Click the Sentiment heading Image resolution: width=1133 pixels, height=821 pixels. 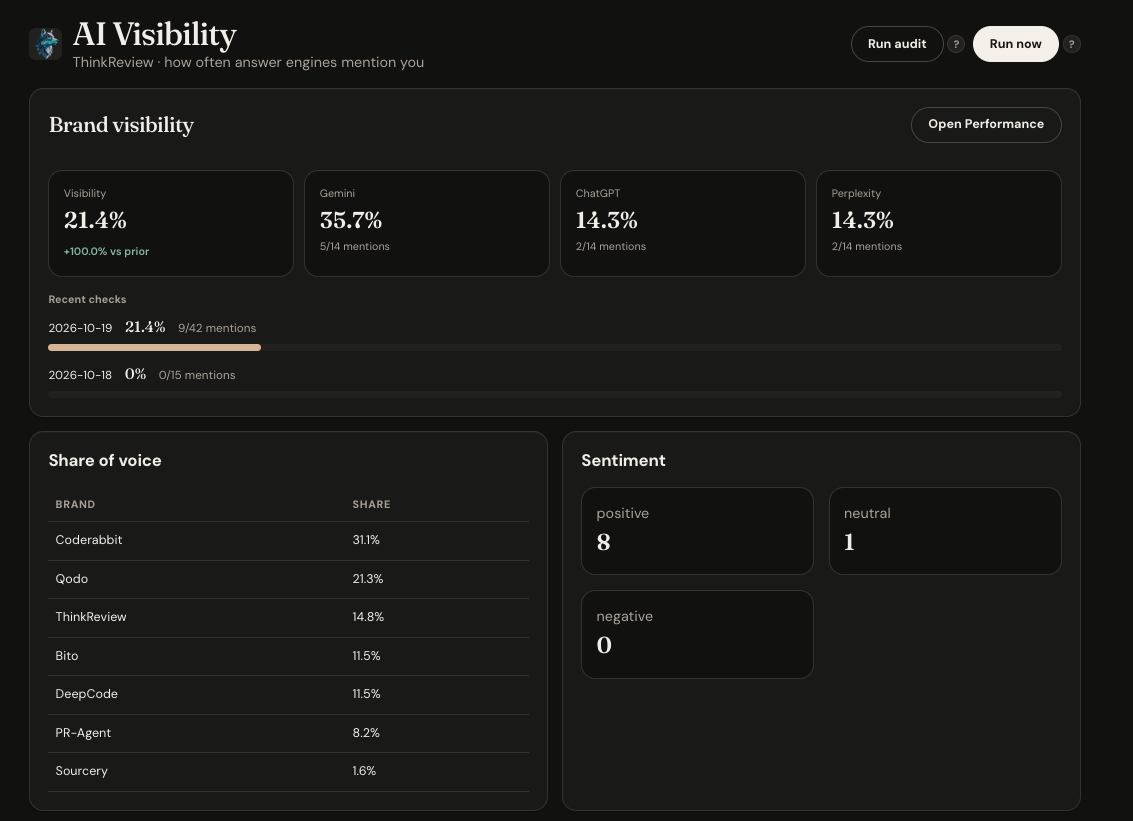pyautogui.click(x=624, y=460)
